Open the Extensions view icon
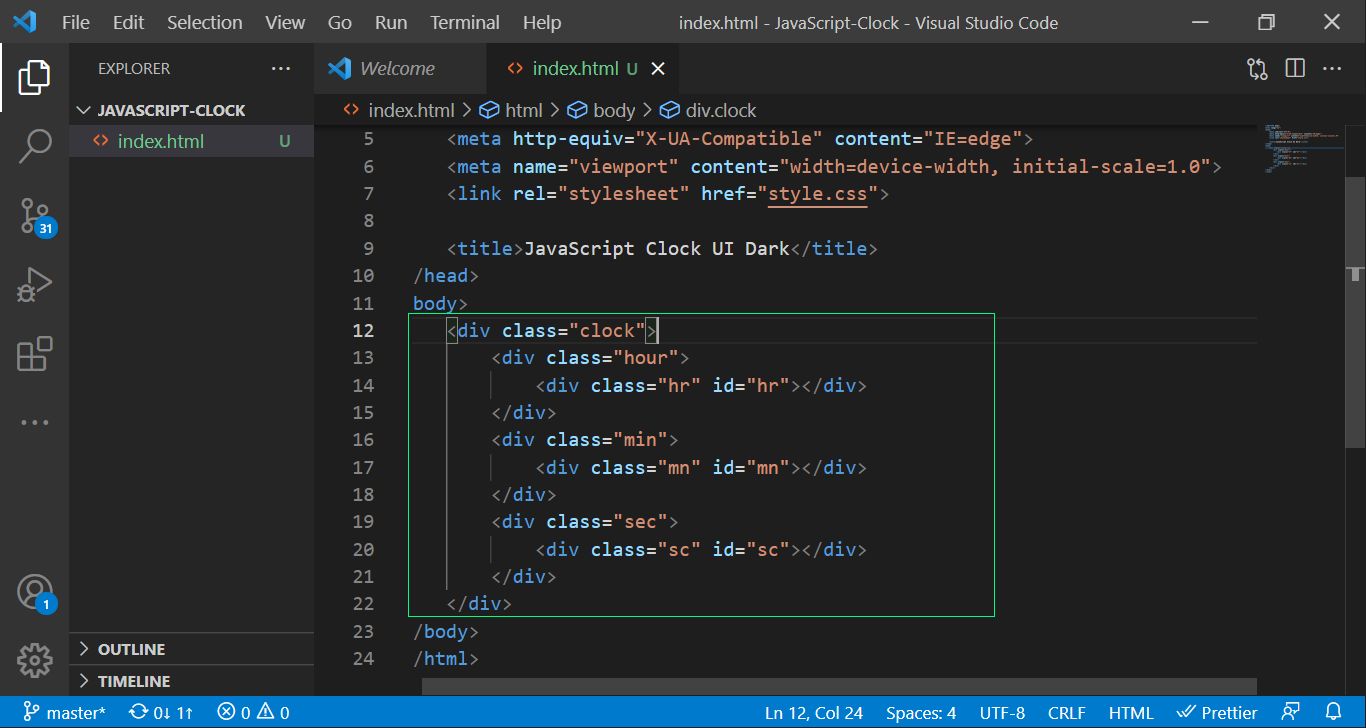1366x728 pixels. 34,354
